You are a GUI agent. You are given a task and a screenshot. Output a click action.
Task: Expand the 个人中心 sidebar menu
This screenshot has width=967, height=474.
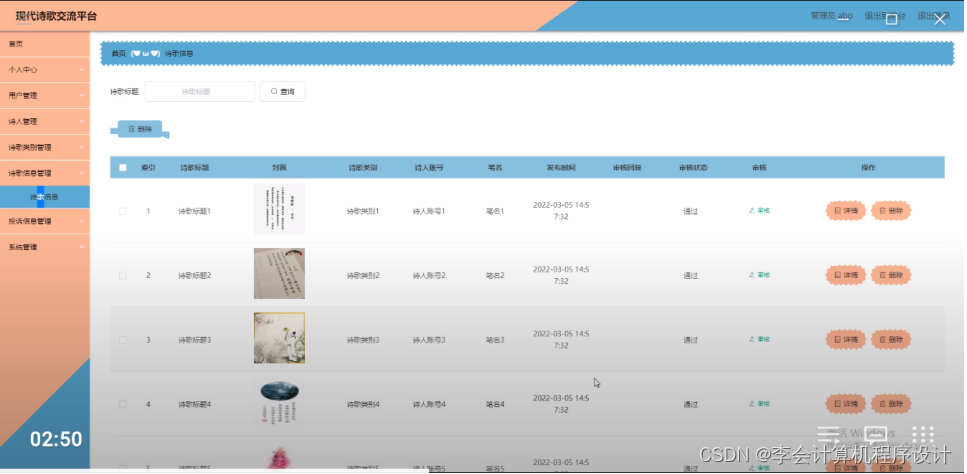click(x=44, y=70)
